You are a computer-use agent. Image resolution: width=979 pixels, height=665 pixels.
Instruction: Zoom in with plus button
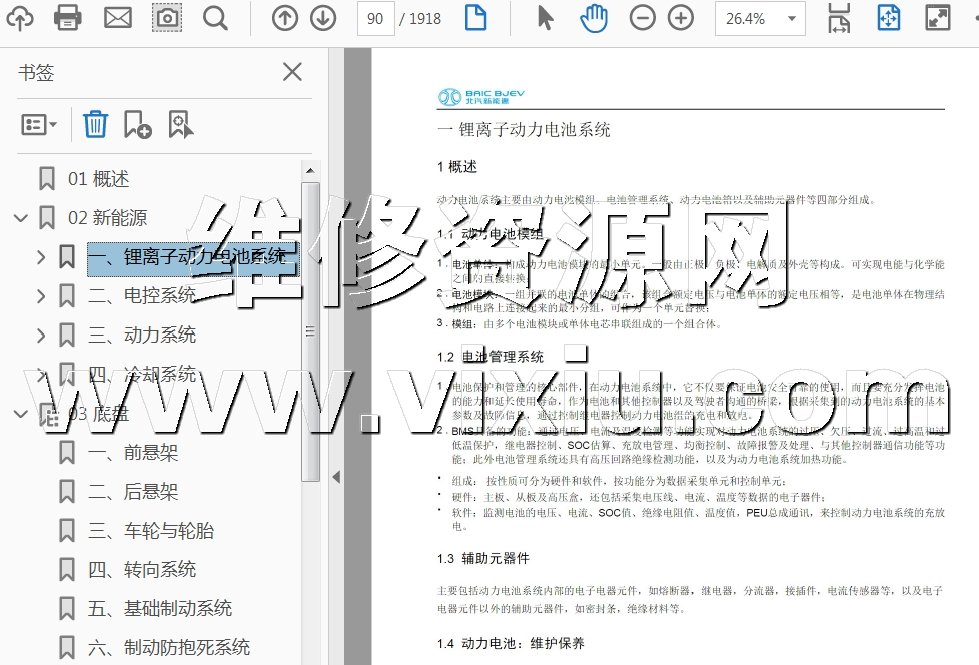pos(681,18)
